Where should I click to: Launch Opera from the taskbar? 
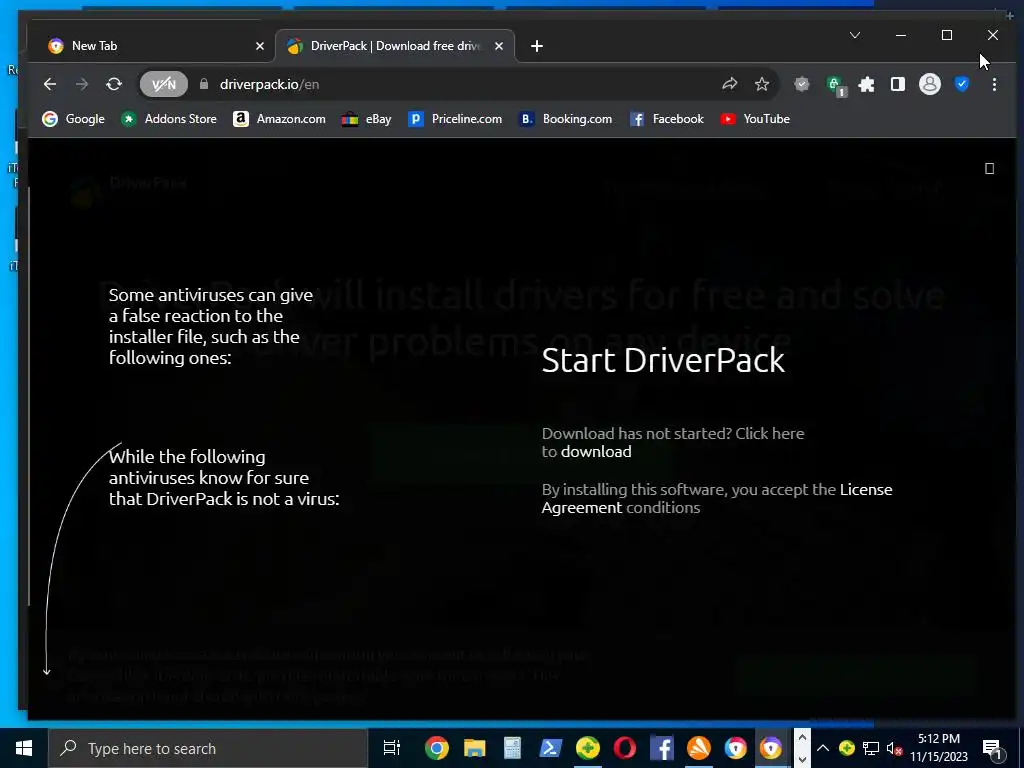[625, 748]
